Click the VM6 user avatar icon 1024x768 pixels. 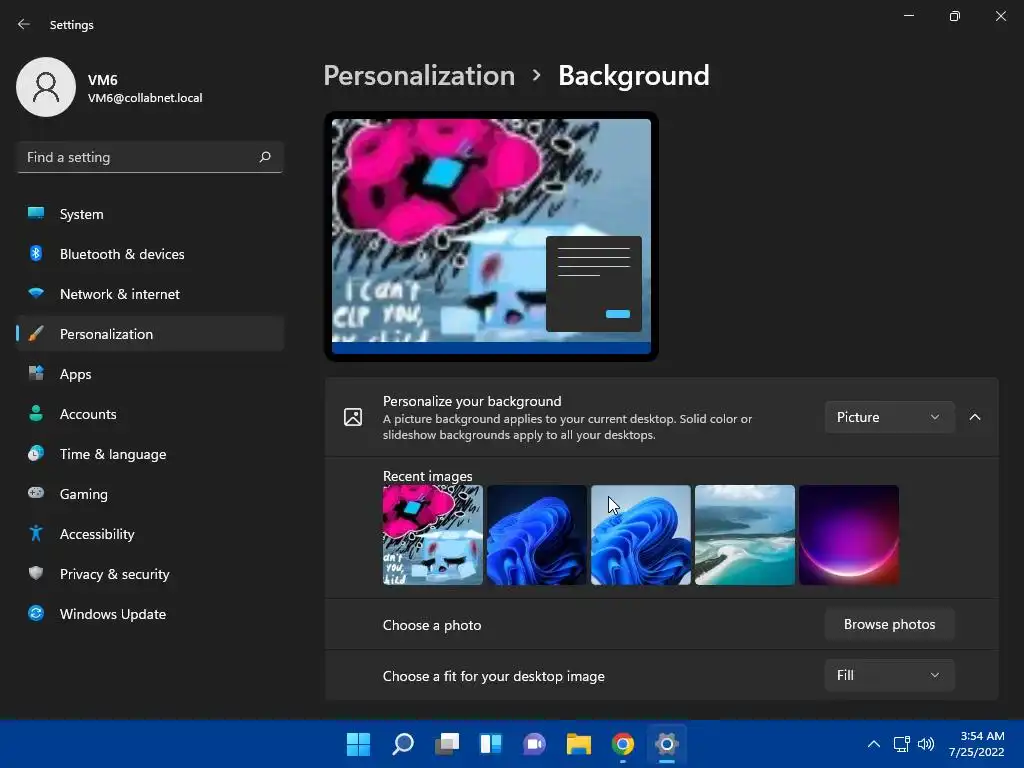coord(46,87)
